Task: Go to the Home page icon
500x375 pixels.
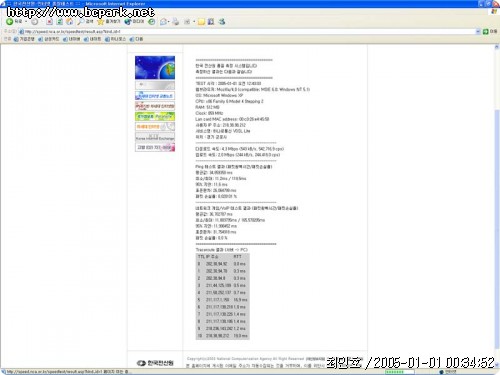Action: [69, 22]
